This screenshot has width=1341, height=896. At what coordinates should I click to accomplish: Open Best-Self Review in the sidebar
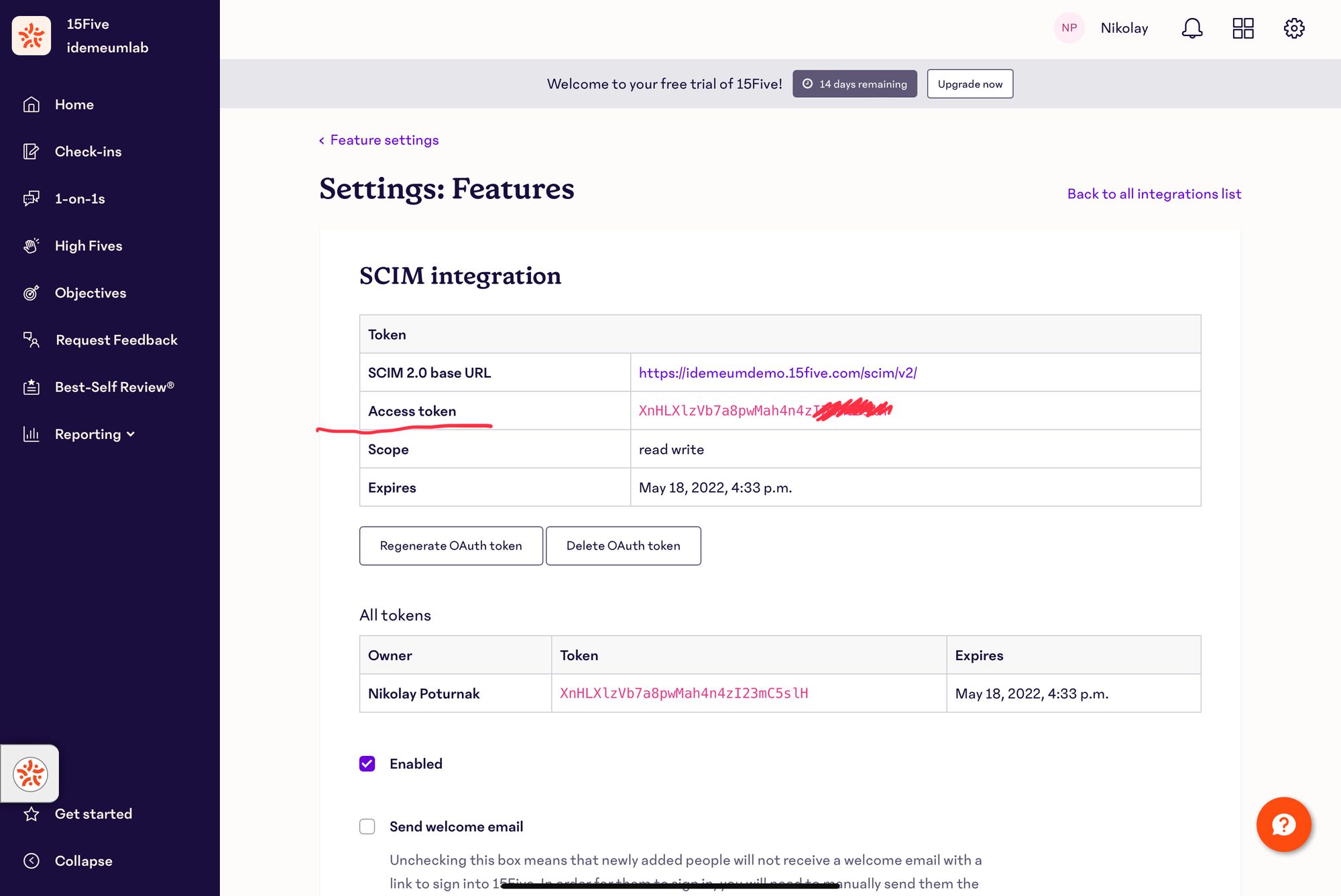pos(115,387)
